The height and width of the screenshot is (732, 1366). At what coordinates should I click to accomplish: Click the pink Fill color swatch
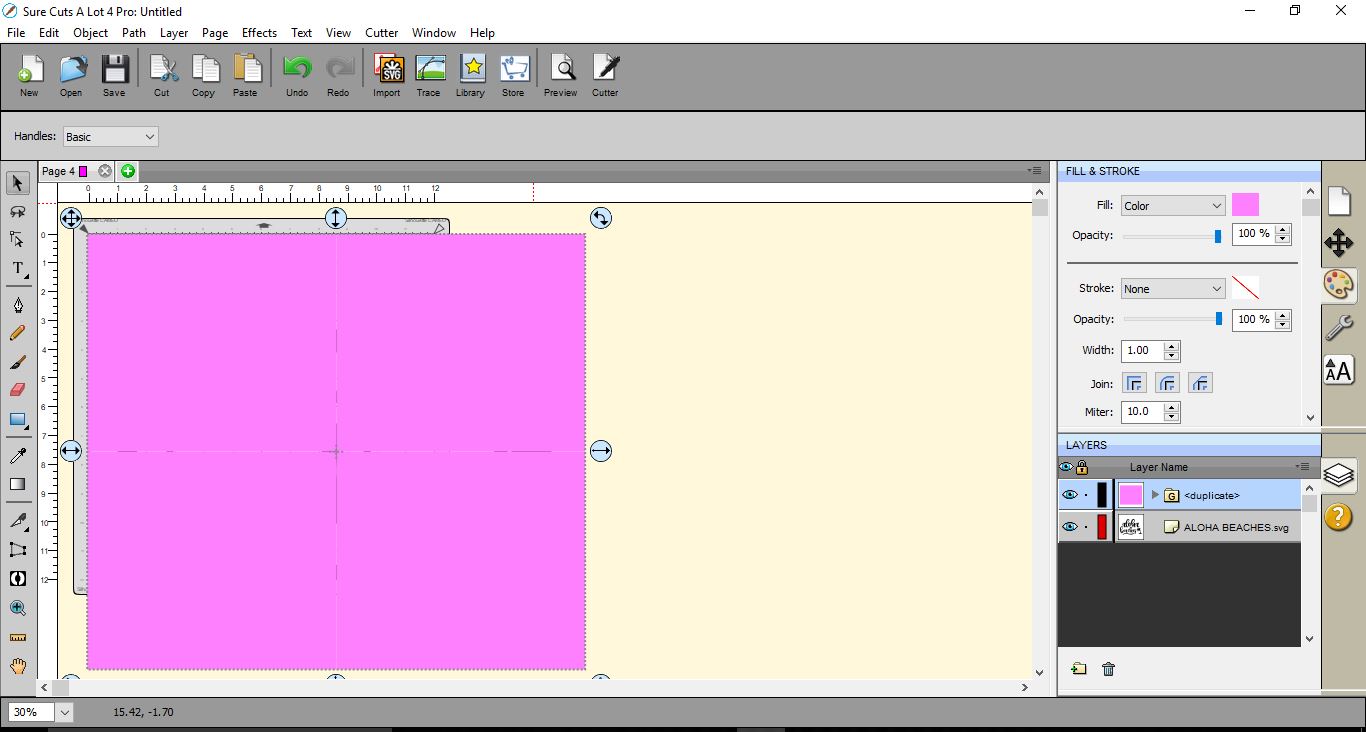(1245, 205)
